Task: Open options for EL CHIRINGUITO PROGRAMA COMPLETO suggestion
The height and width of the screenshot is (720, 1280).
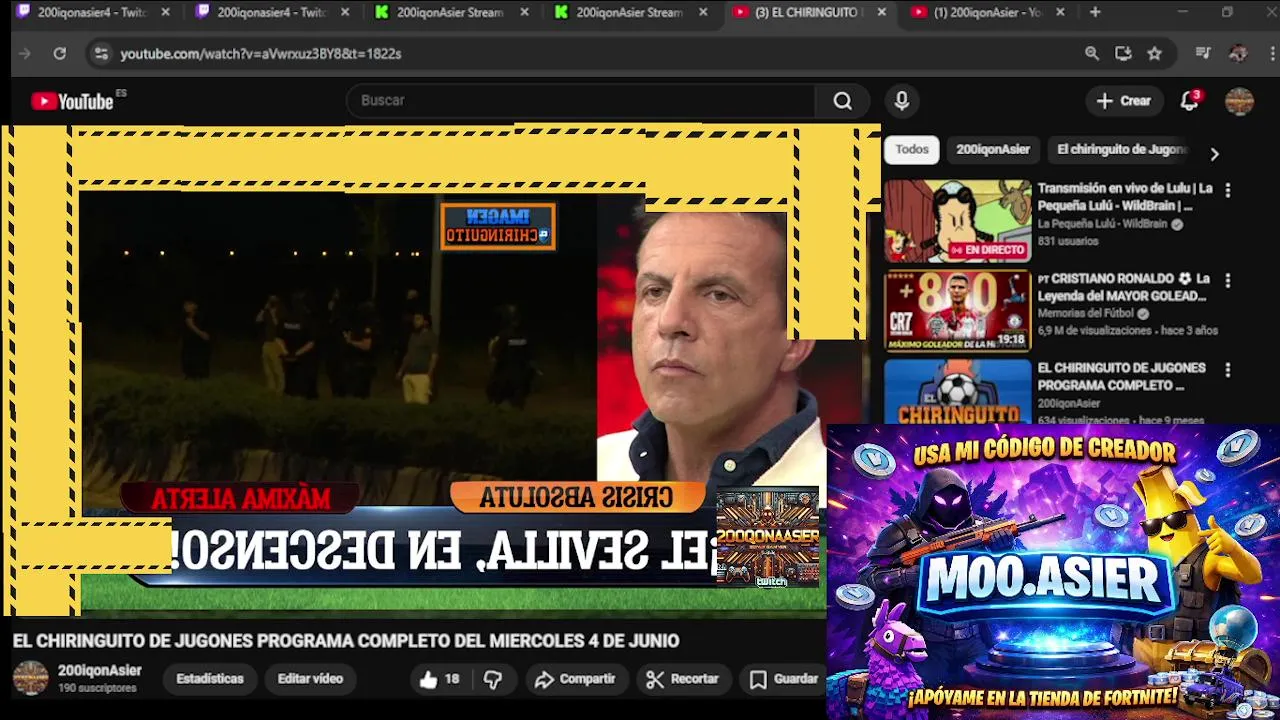Action: click(x=1228, y=370)
